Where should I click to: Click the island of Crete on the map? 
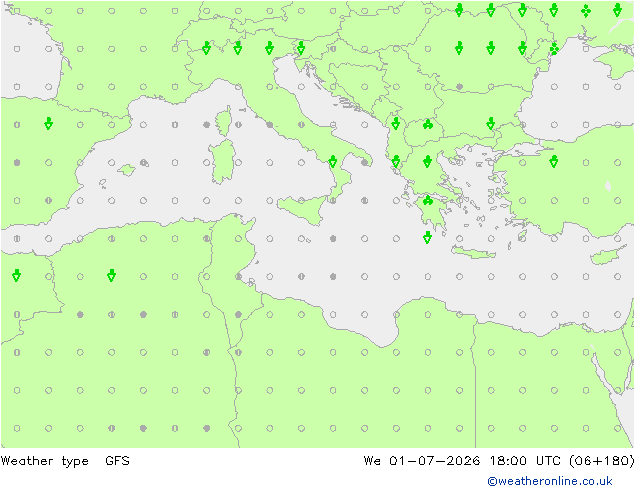pyautogui.click(x=473, y=253)
